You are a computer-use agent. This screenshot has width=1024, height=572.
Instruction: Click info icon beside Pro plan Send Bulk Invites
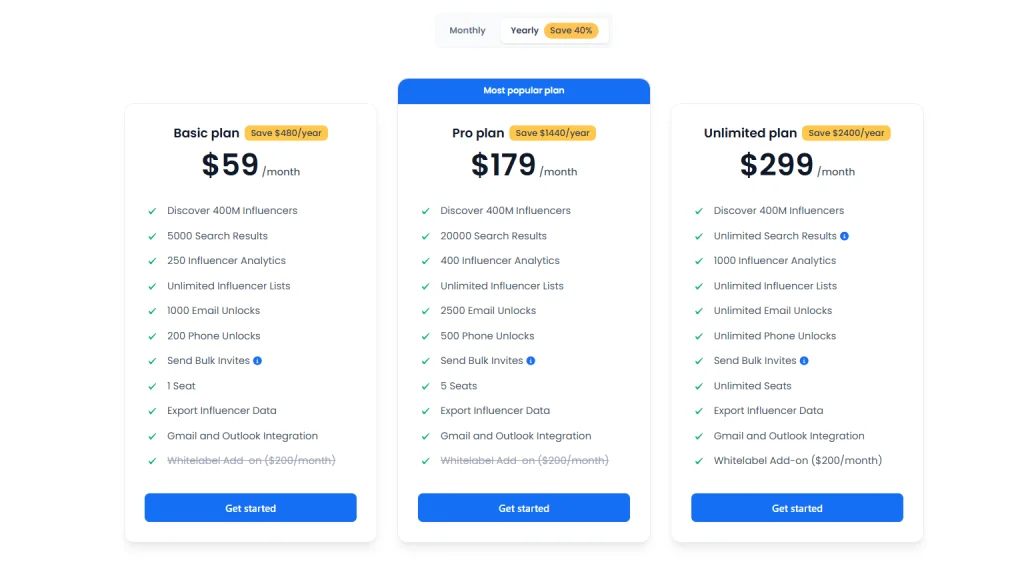(x=531, y=361)
